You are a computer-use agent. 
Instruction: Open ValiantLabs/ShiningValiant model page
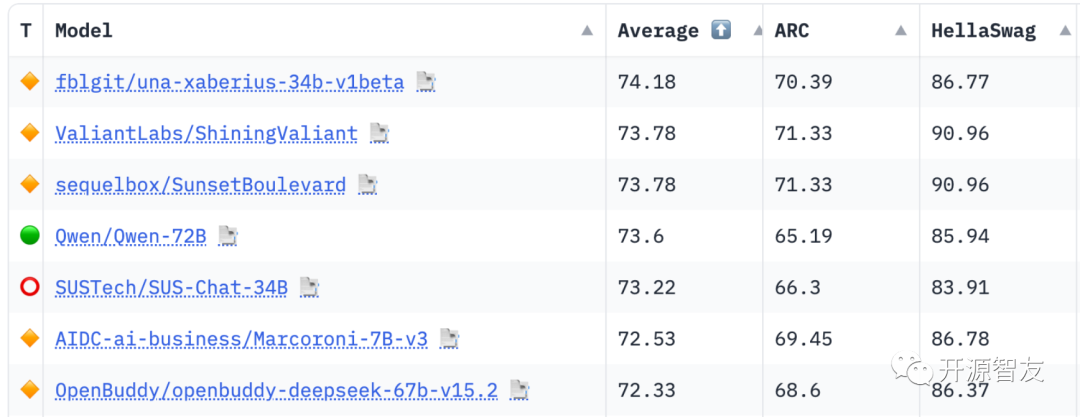click(206, 133)
